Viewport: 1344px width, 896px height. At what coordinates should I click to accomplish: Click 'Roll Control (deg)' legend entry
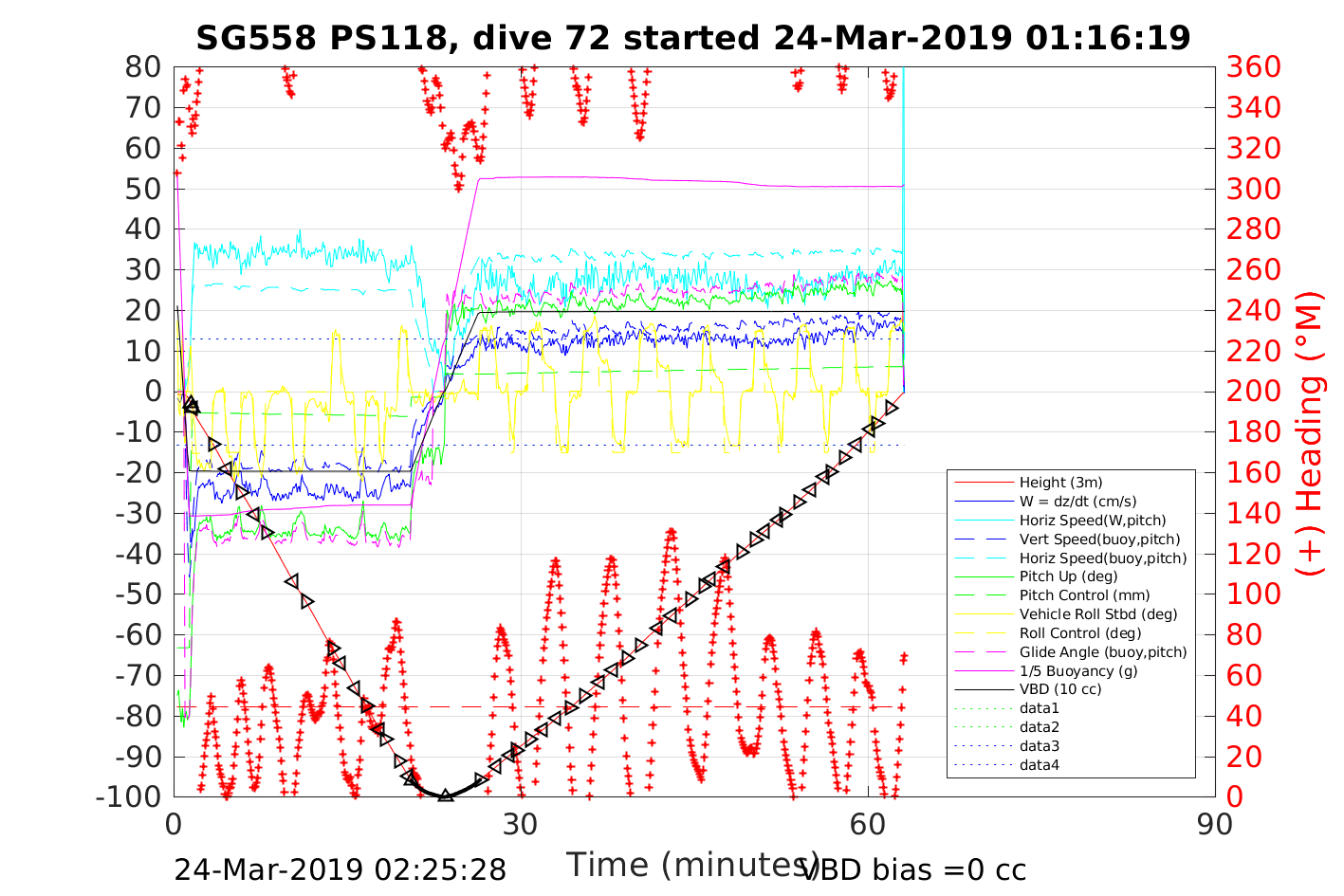point(1080,633)
